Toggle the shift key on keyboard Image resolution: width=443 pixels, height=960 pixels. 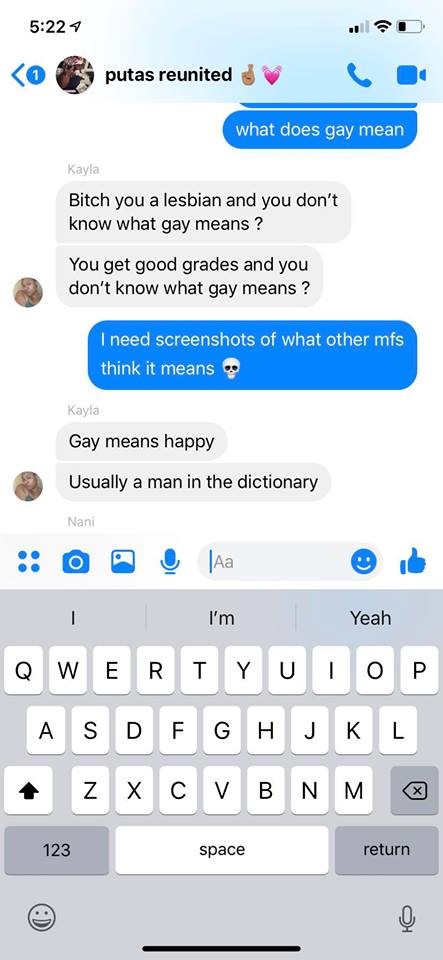[x=28, y=790]
